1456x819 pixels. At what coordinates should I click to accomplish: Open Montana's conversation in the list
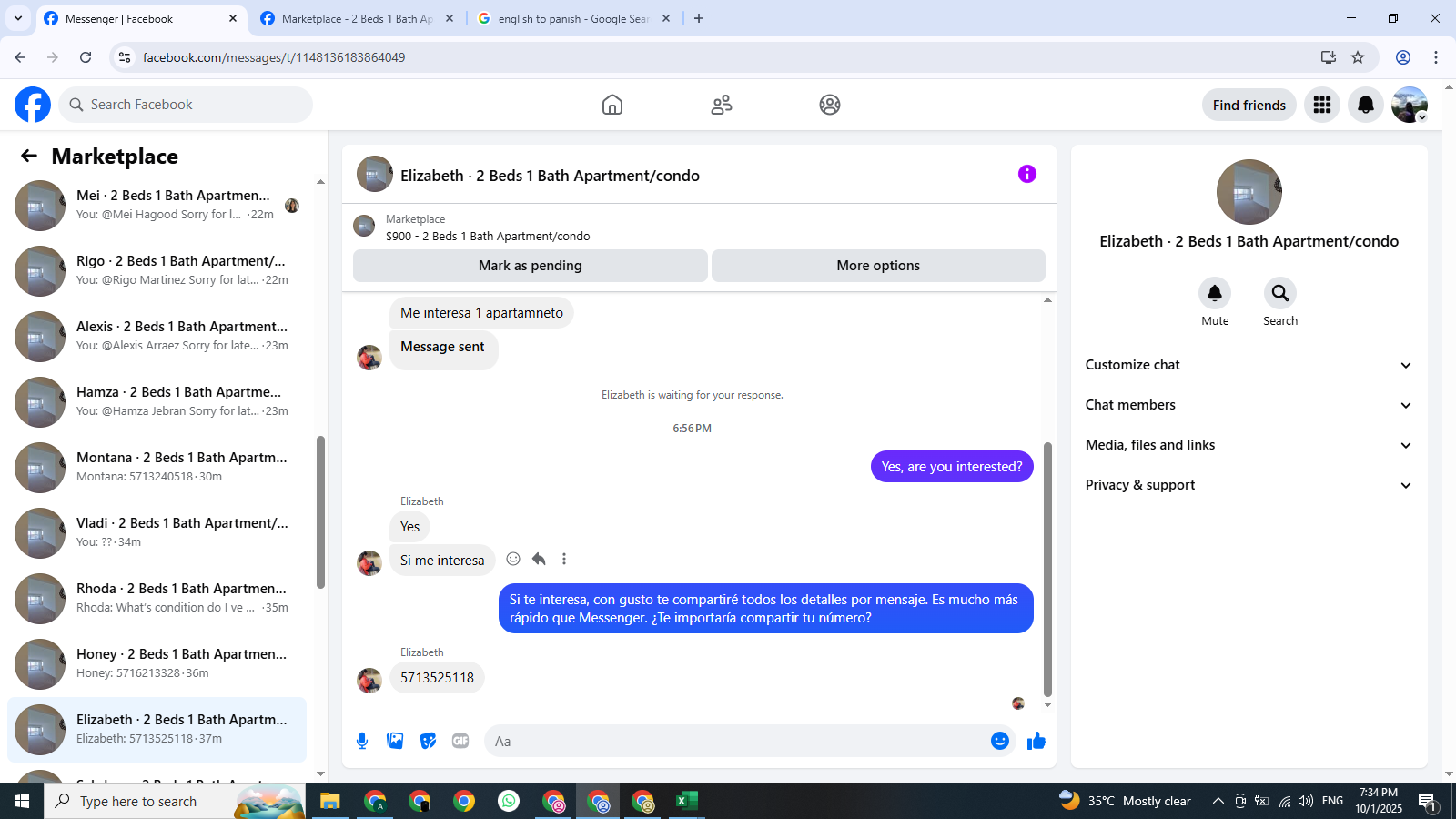[157, 468]
